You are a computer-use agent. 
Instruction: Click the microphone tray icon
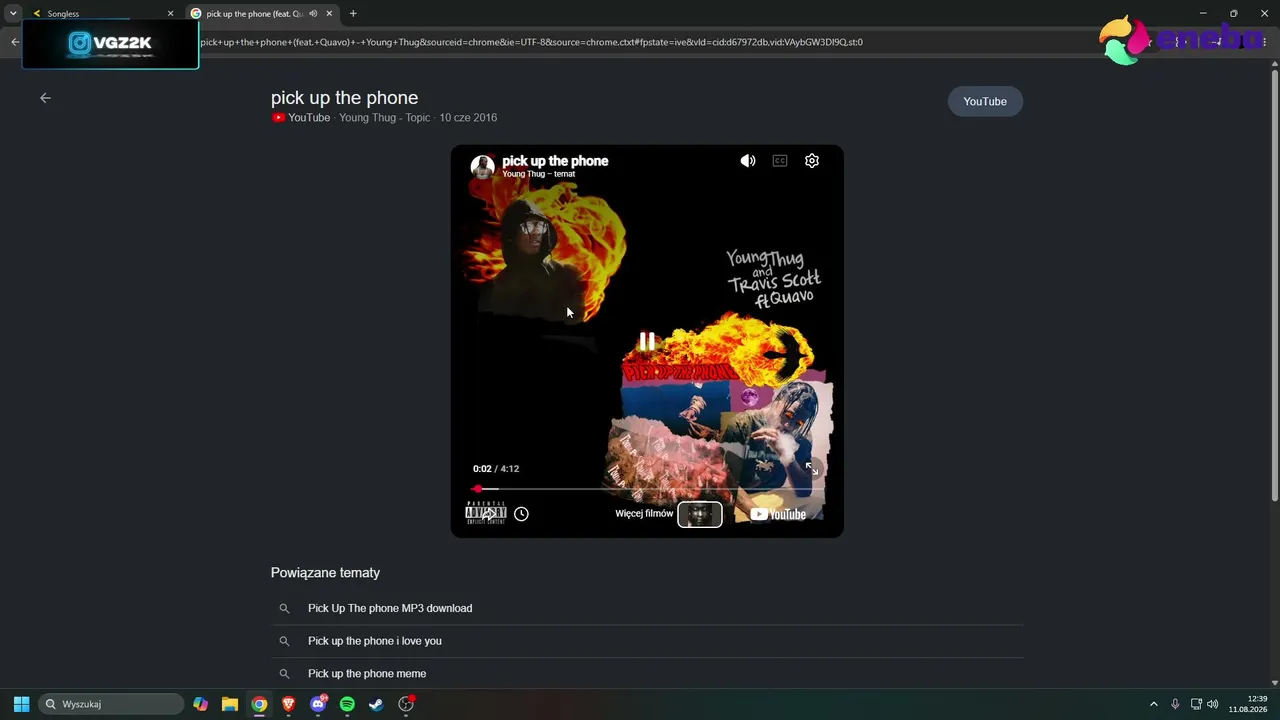coord(1175,704)
